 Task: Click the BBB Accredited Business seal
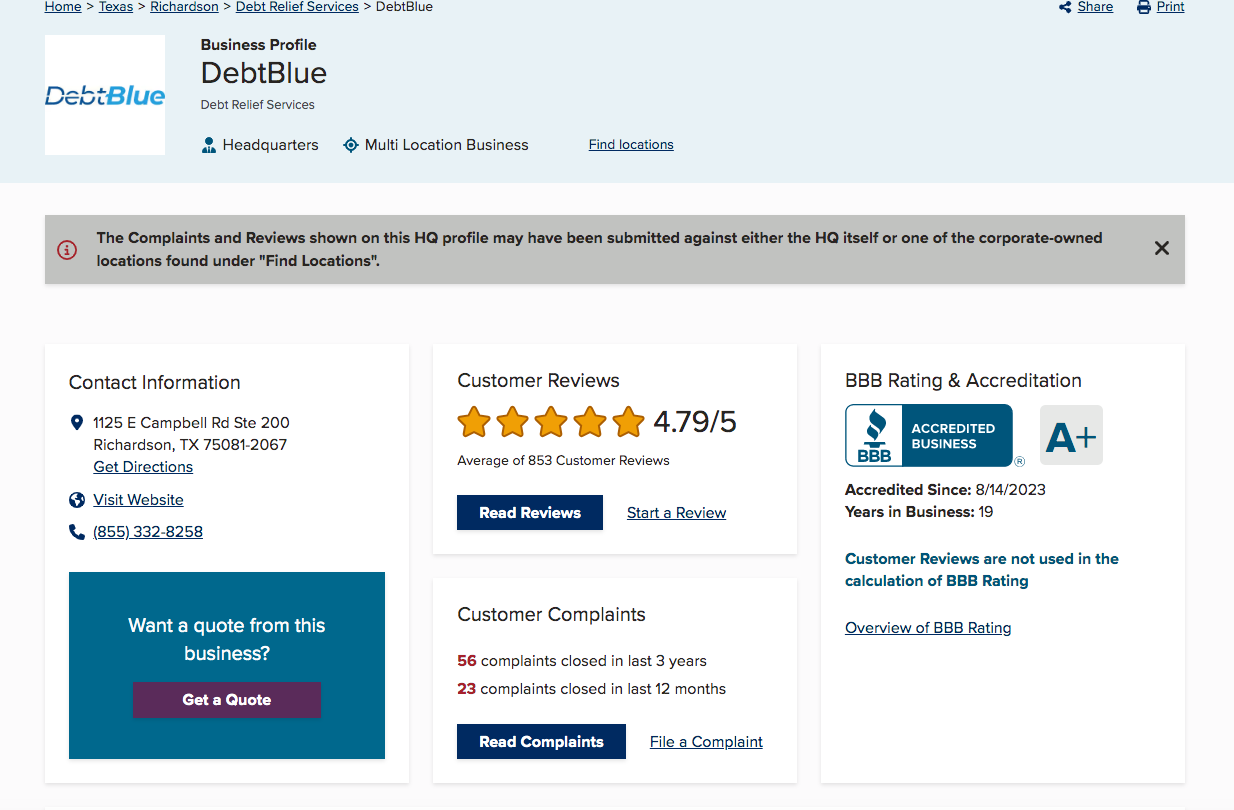pos(929,435)
